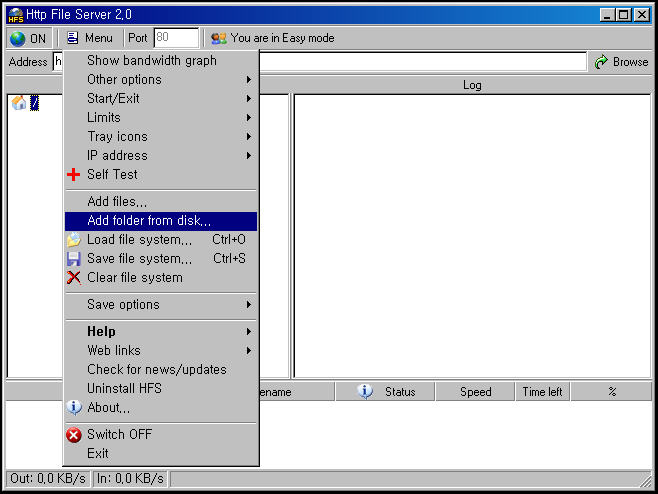Click the green Browse arrow icon
Screen dimensions: 658x494
click(601, 62)
